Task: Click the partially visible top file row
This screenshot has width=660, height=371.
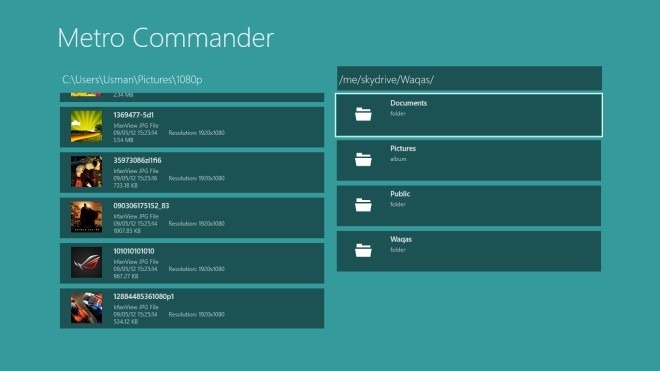Action: (192, 97)
